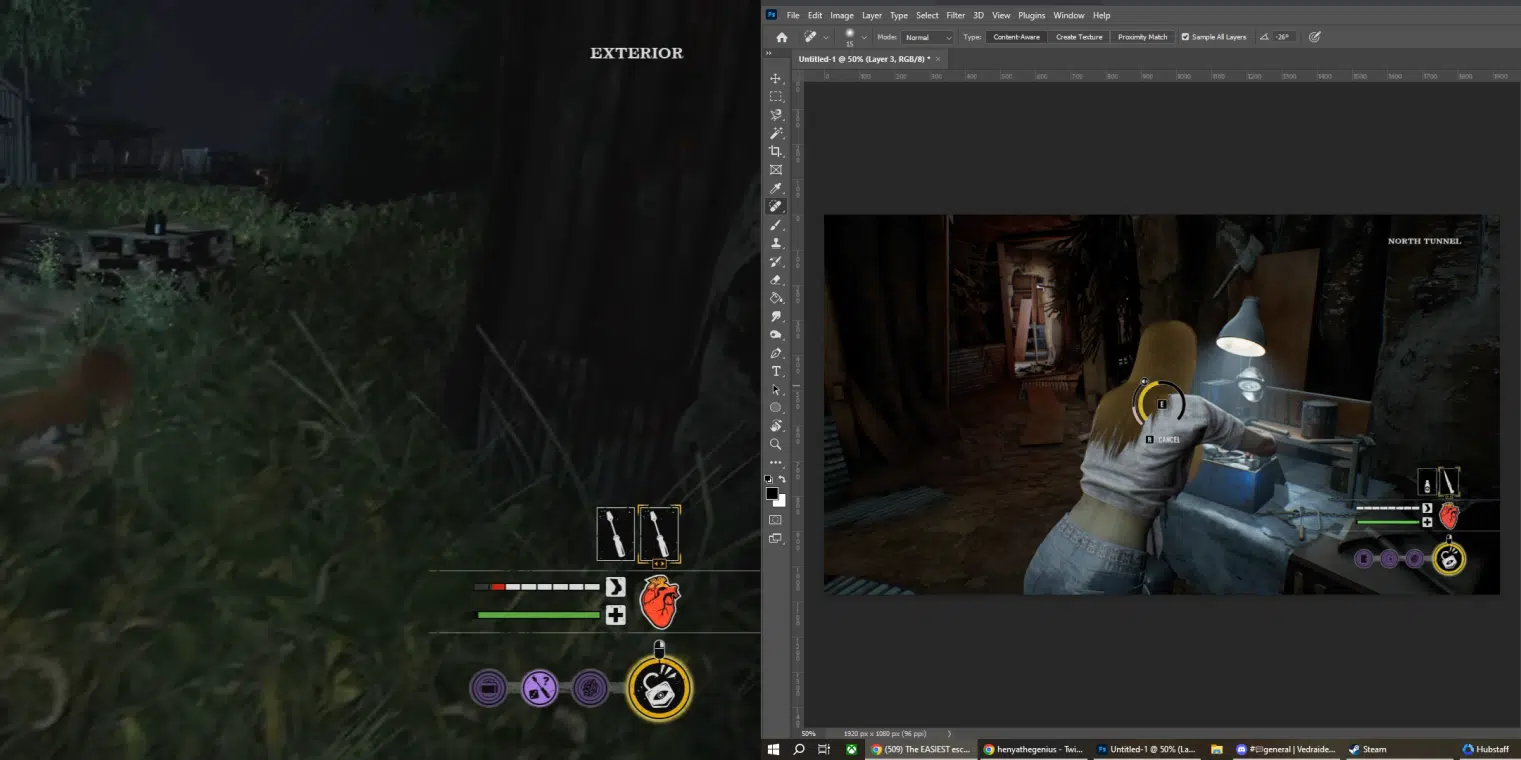Image resolution: width=1521 pixels, height=760 pixels.
Task: Select the Eraser tool
Action: coord(775,280)
